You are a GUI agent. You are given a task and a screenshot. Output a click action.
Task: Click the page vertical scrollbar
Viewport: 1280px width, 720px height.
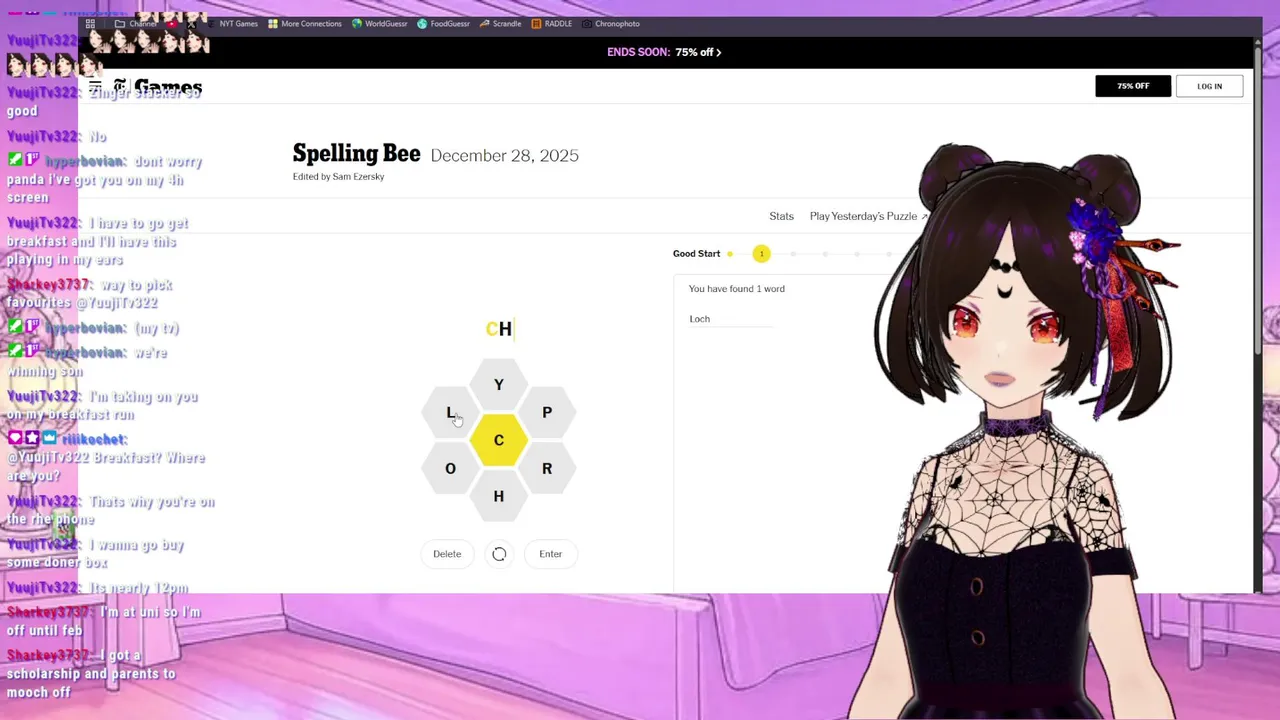pos(1257,315)
